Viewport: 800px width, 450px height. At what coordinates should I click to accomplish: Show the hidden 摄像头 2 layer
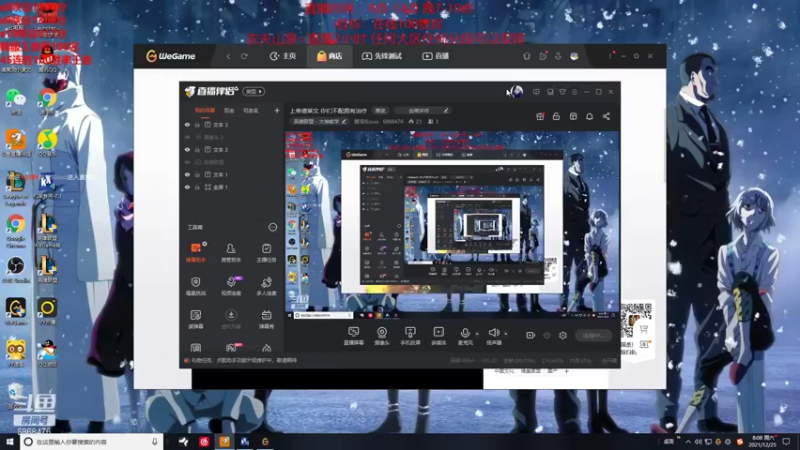point(187,137)
